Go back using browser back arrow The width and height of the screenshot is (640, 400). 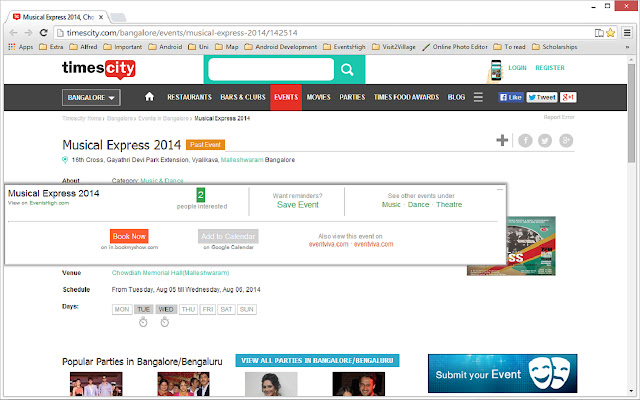tap(13, 33)
